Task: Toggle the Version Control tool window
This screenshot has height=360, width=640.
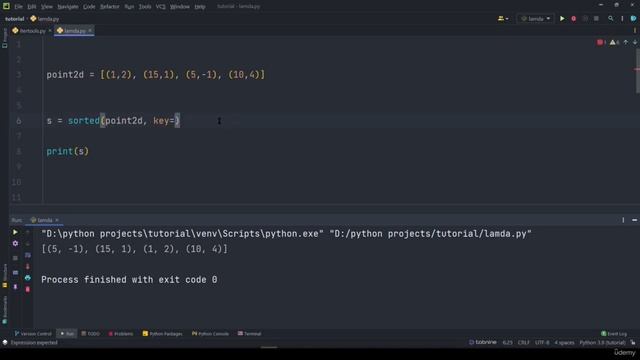Action: 33,333
